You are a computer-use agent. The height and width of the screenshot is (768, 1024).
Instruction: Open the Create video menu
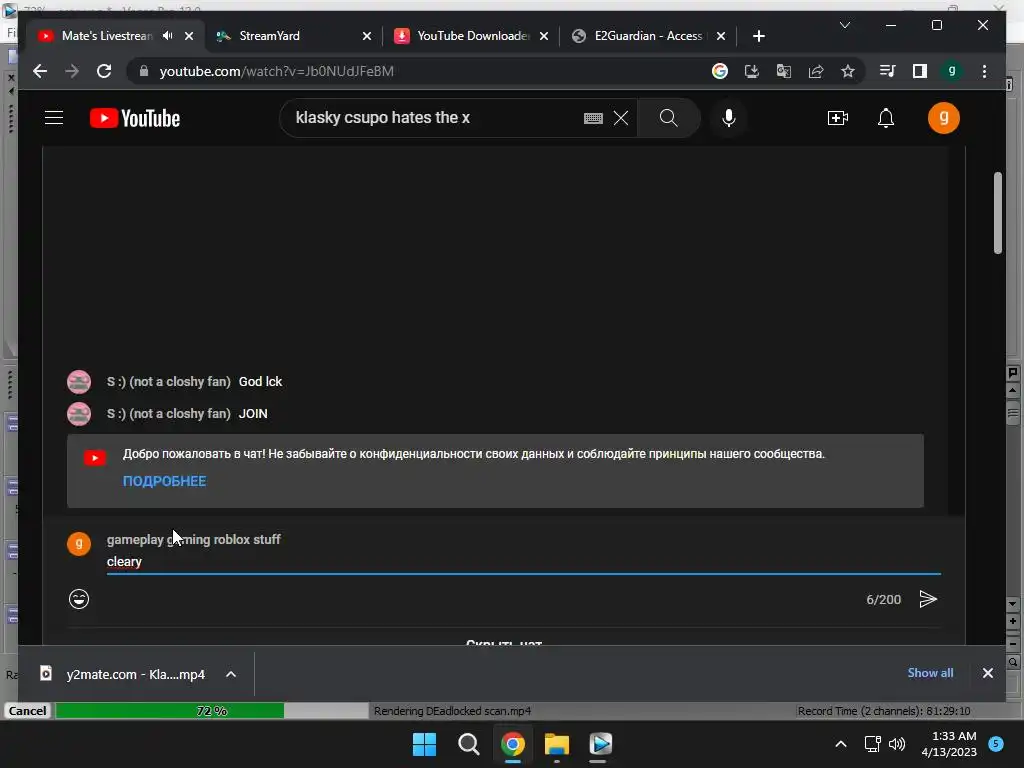pos(838,118)
